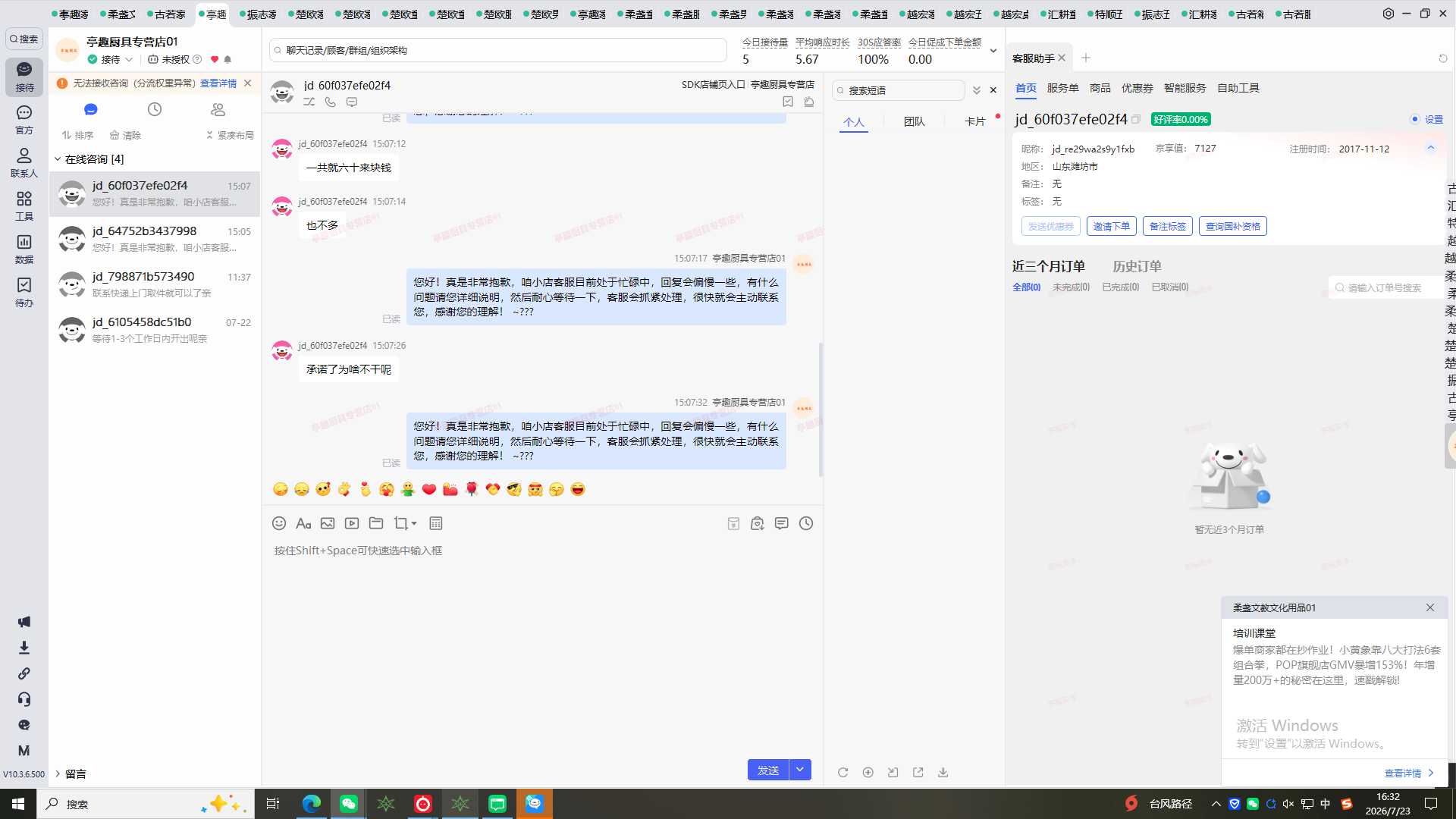1456x819 pixels.
Task: Open Microsoft Edge from the taskbar
Action: (x=312, y=804)
